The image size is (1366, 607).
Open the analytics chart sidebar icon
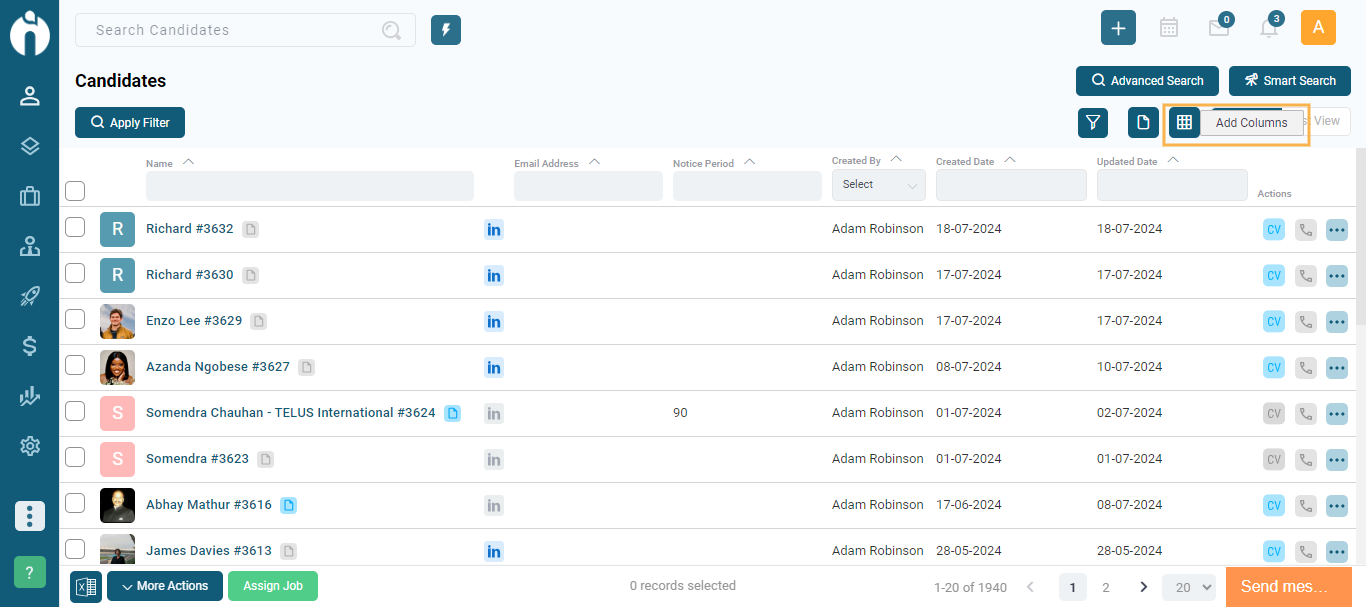(30, 396)
